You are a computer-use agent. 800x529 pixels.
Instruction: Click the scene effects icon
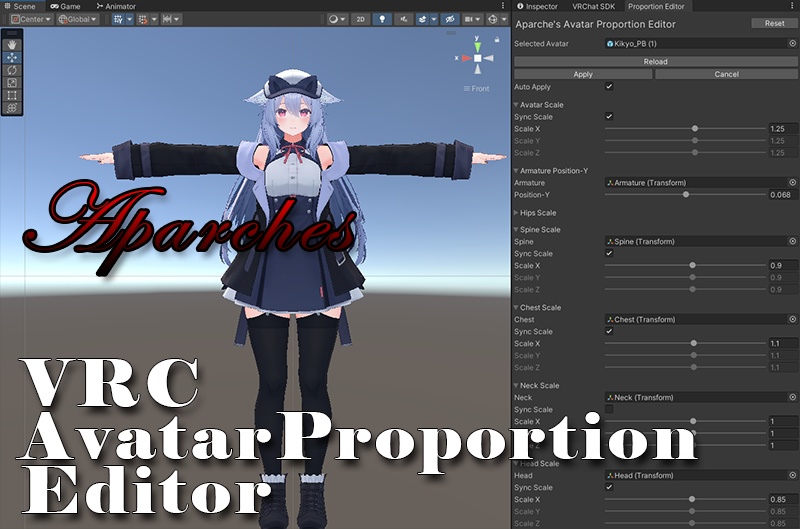click(x=422, y=19)
